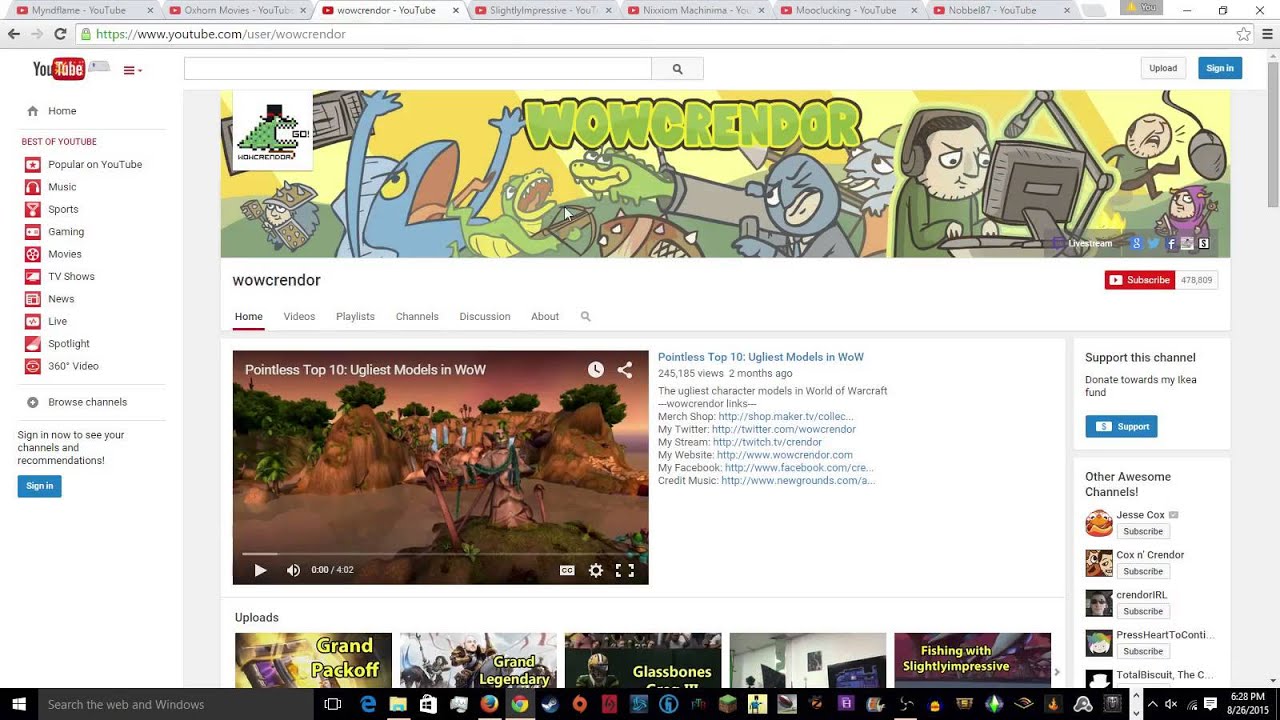
Task: Click the blue Support button
Action: click(1121, 426)
